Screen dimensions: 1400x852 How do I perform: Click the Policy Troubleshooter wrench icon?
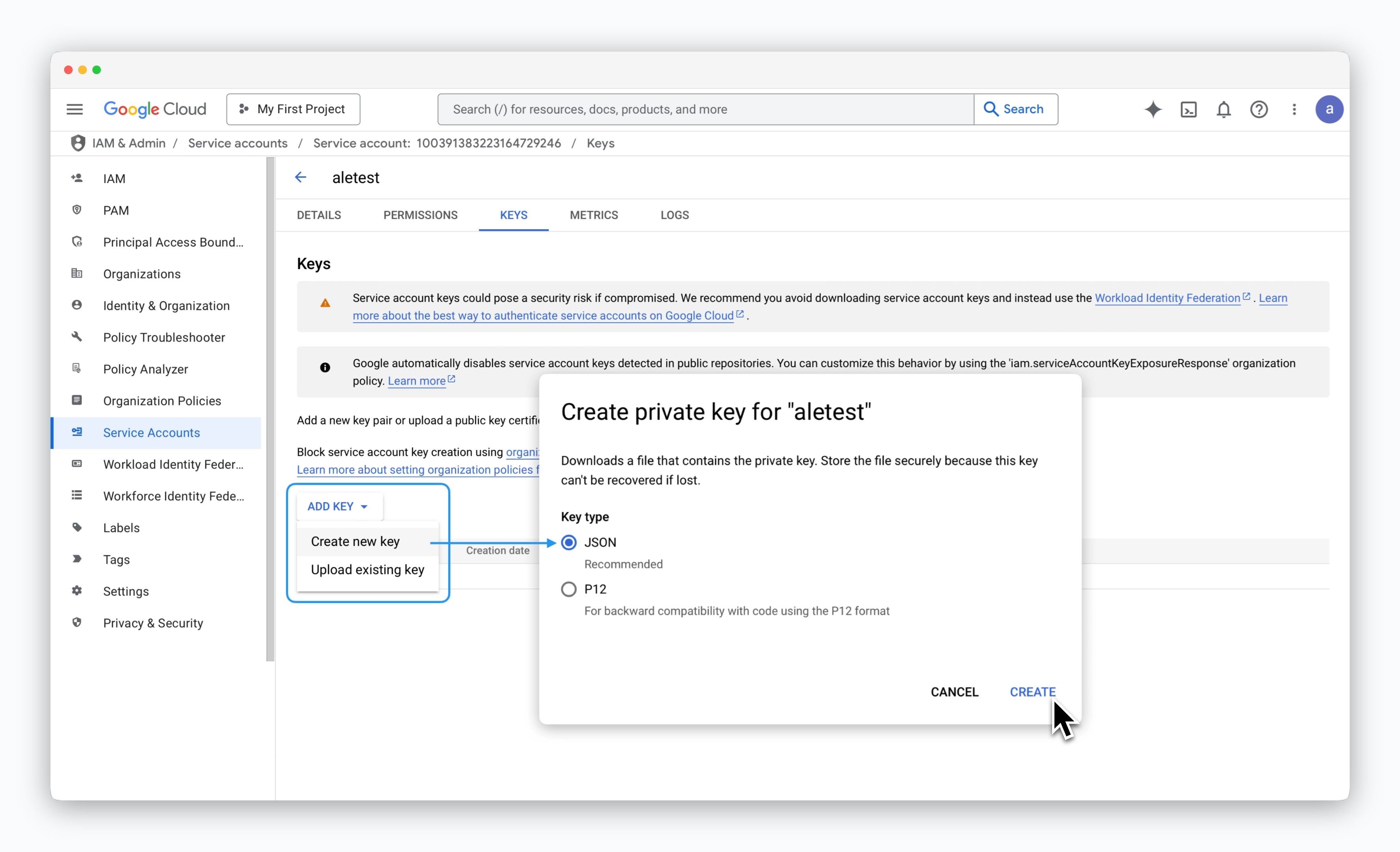[77, 337]
